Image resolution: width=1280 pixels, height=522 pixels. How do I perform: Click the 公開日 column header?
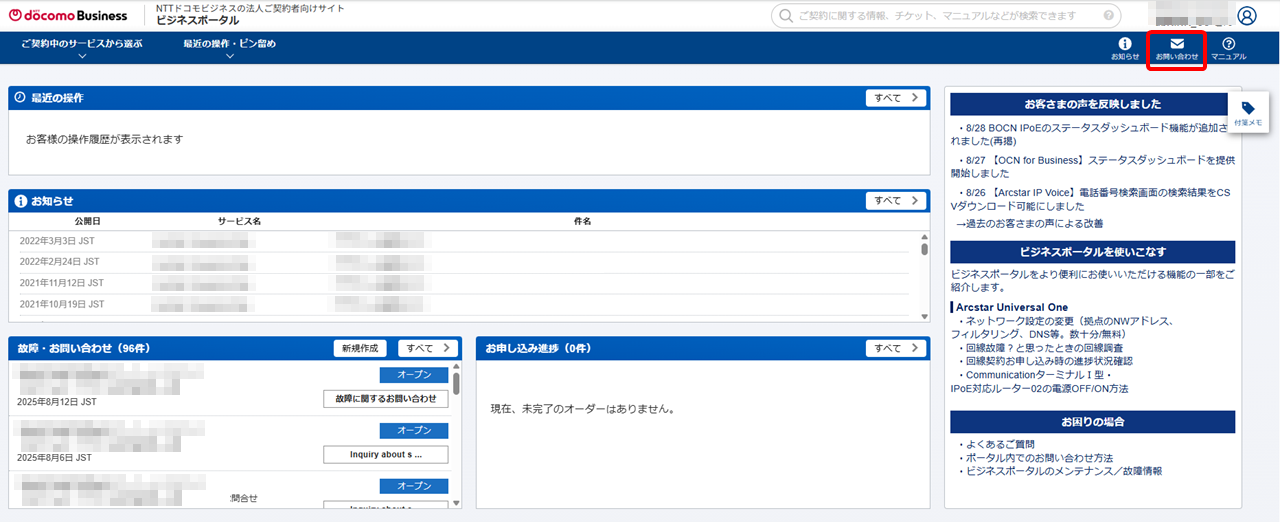click(88, 221)
